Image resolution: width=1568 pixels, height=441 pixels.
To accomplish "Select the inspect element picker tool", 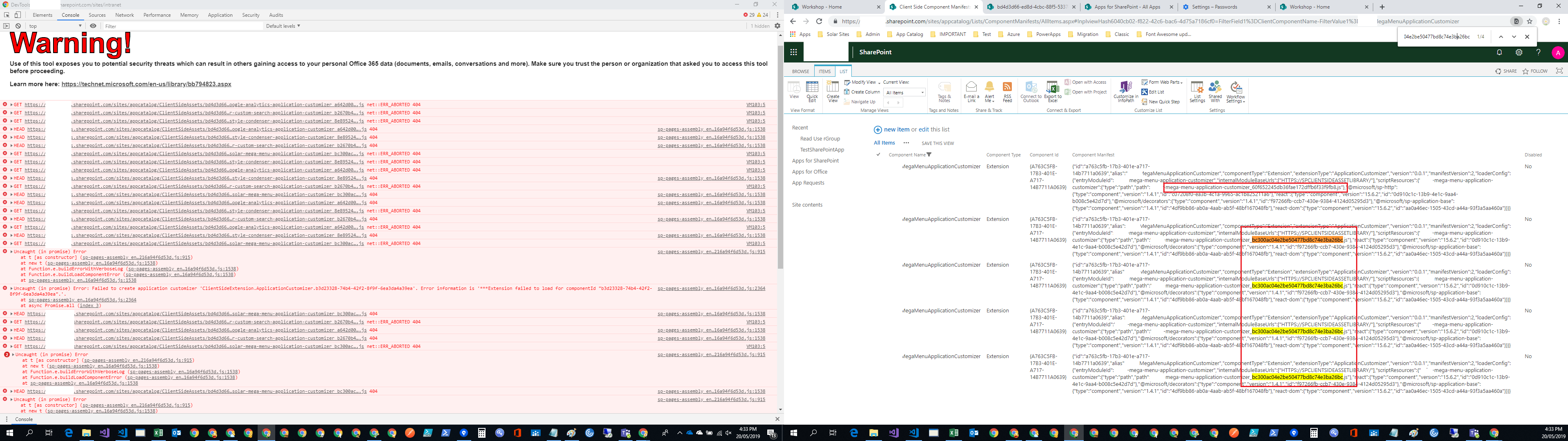I will pyautogui.click(x=7, y=15).
